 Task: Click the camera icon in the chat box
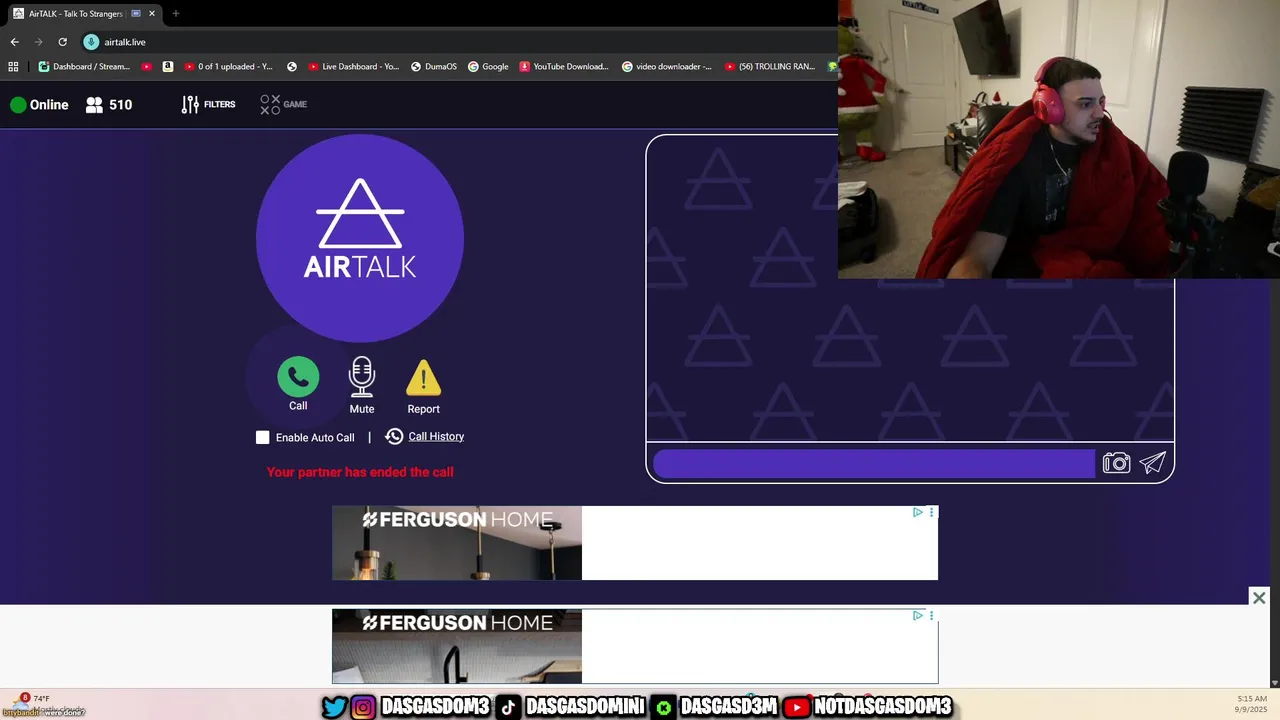pyautogui.click(x=1116, y=463)
